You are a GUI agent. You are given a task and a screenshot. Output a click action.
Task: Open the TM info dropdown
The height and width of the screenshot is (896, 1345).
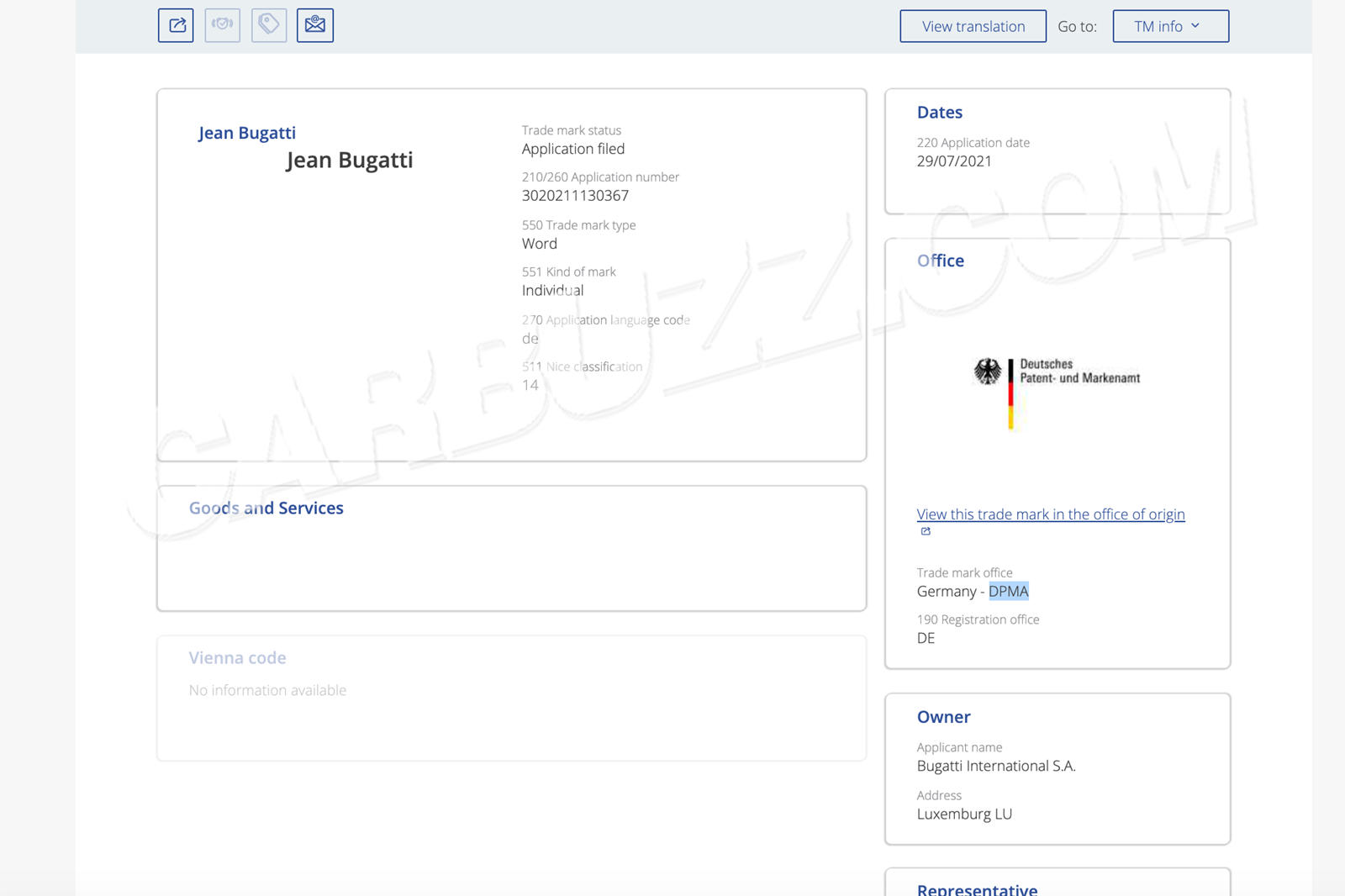1171,26
